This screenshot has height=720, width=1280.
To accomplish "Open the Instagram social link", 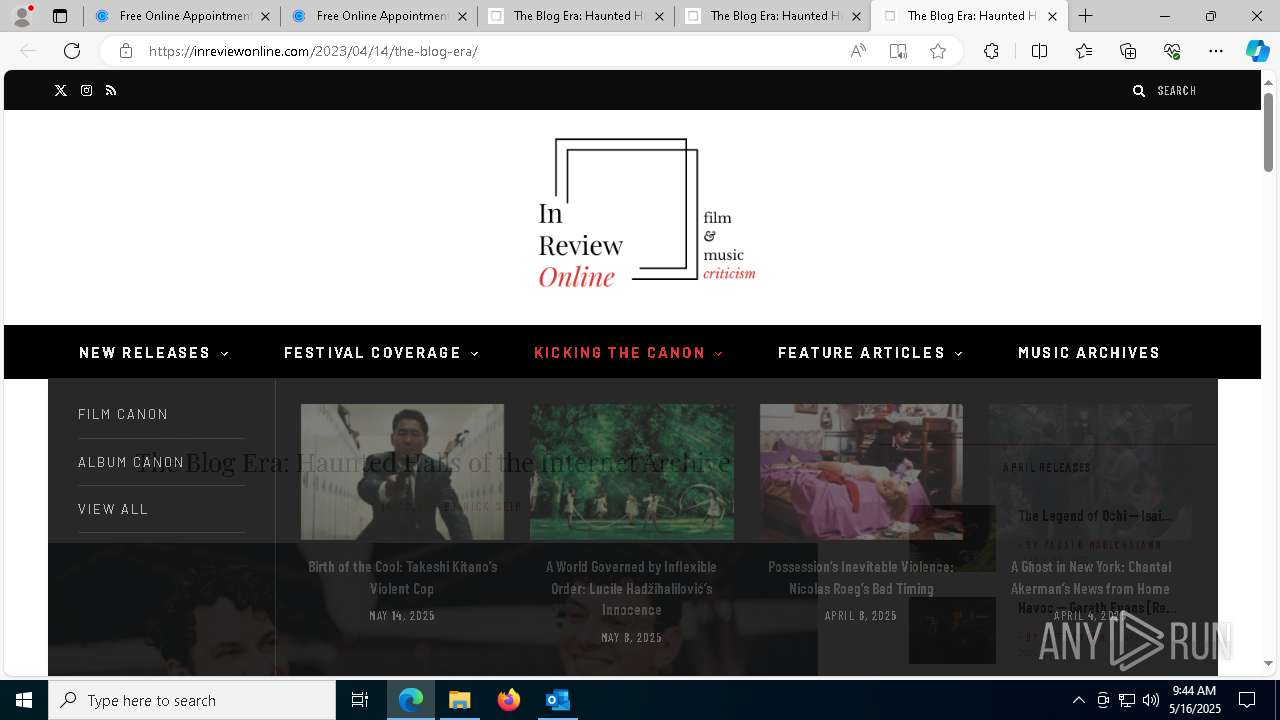I will 87,90.
